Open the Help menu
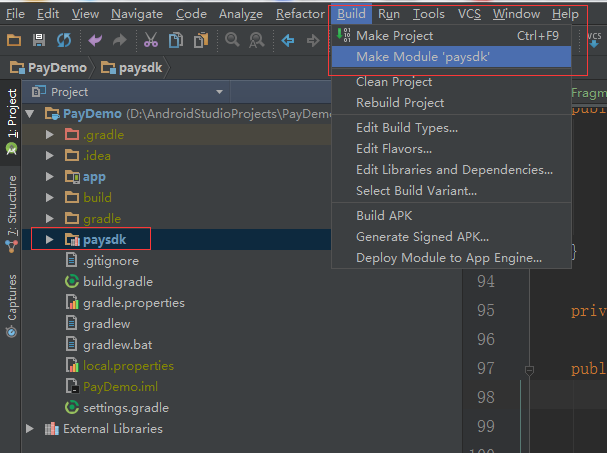 [x=565, y=14]
